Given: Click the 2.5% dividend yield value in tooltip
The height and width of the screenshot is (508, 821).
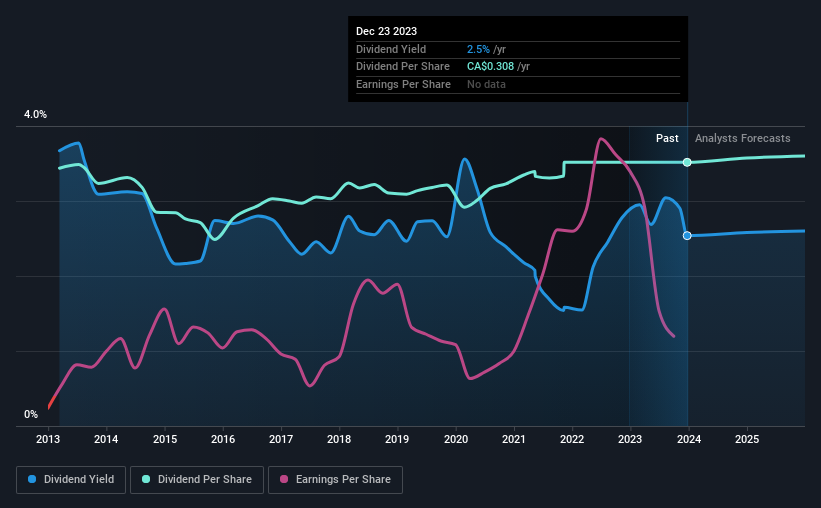Looking at the screenshot, I should tap(478, 49).
